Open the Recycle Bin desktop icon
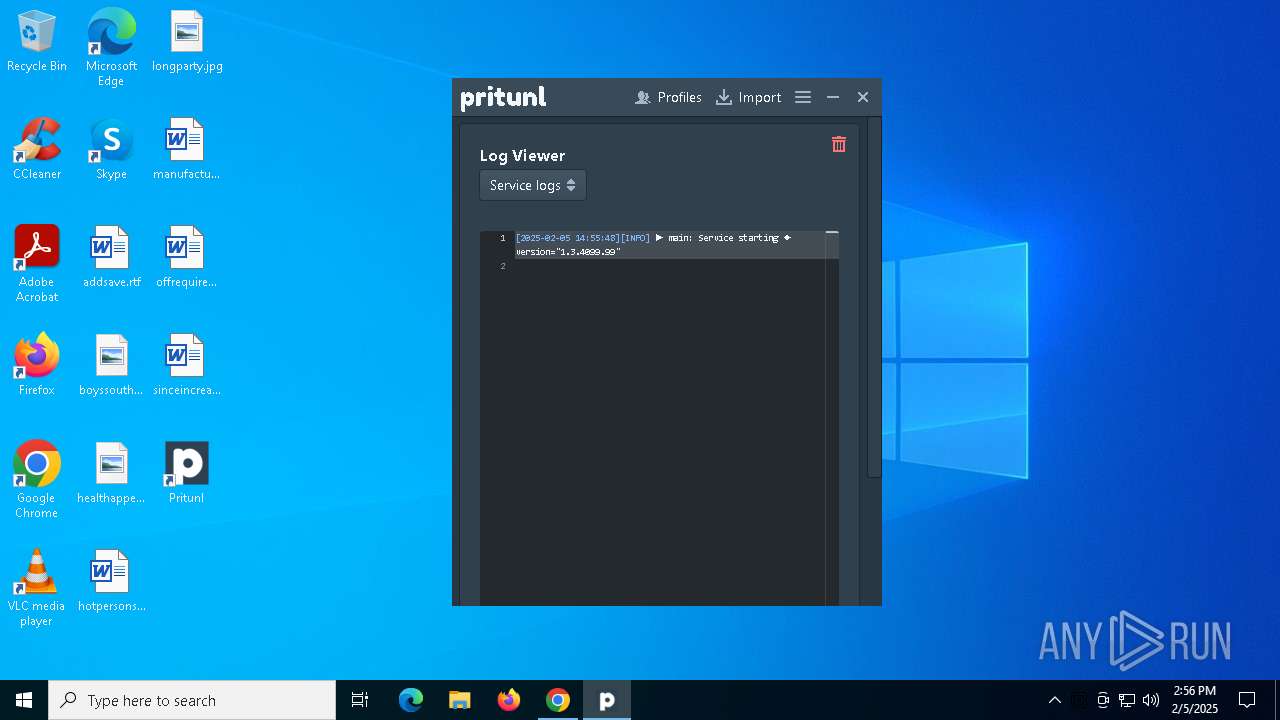1280x720 pixels. [37, 42]
